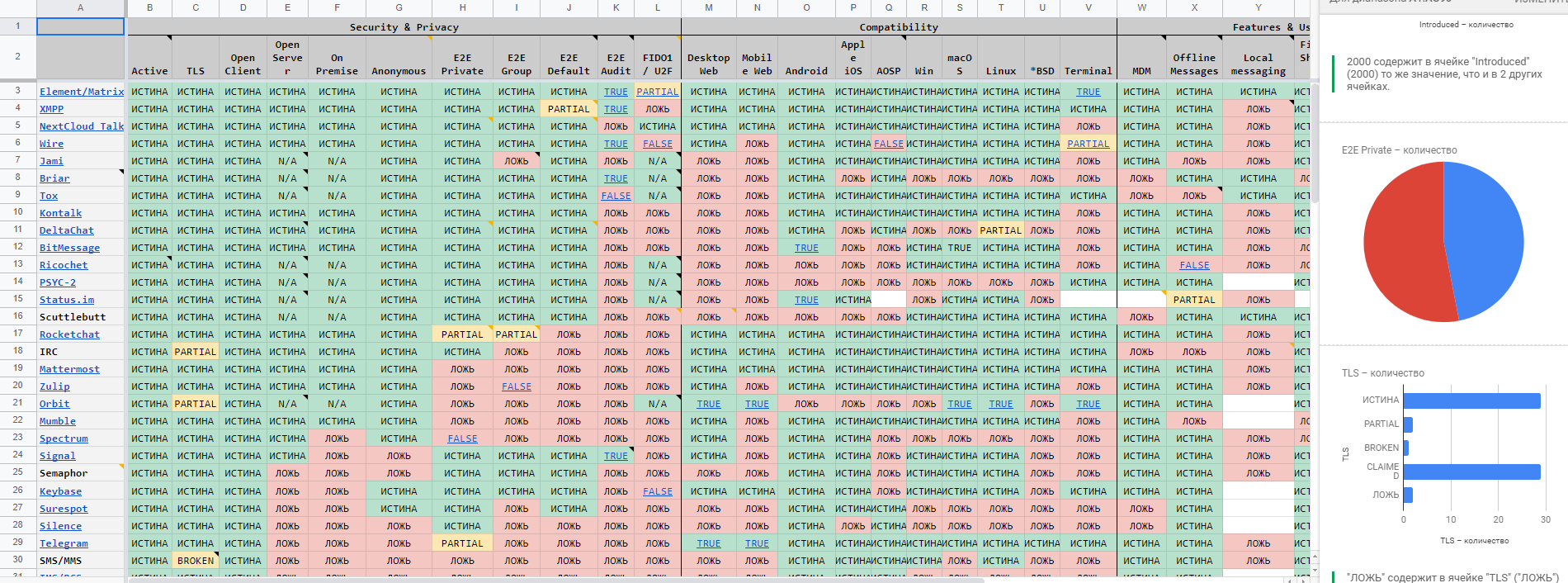
Task: Select the IRC name cell
Action: pos(81,352)
